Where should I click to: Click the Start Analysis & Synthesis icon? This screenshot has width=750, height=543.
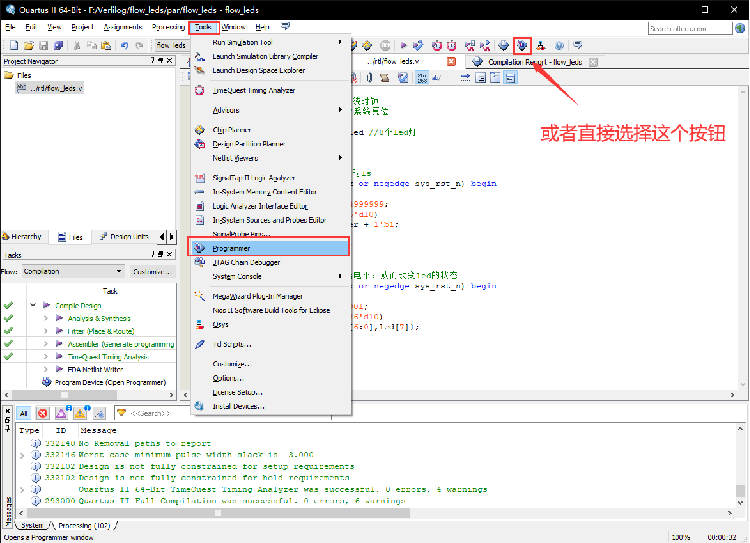click(418, 45)
